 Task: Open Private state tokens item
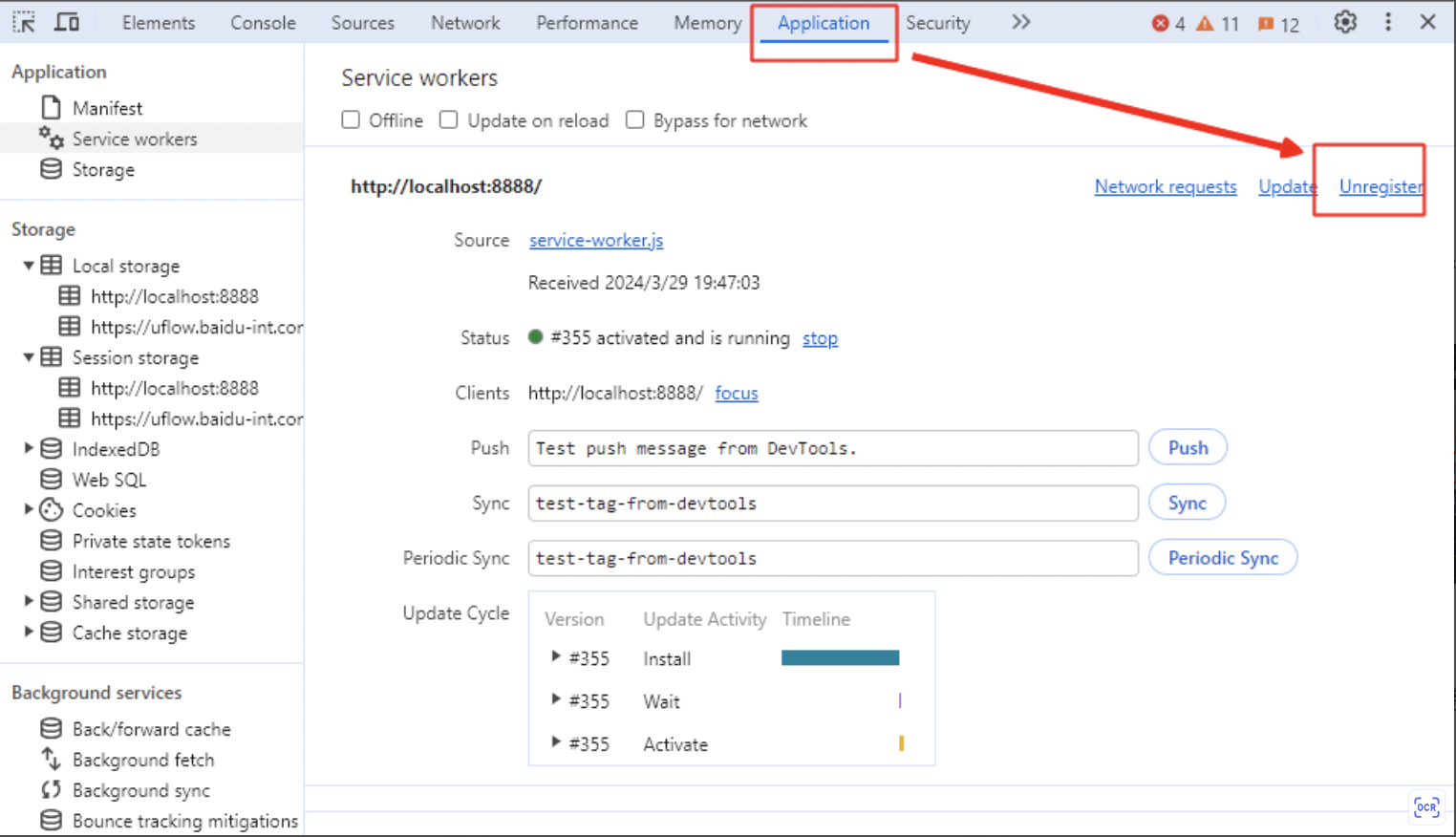[x=151, y=541]
